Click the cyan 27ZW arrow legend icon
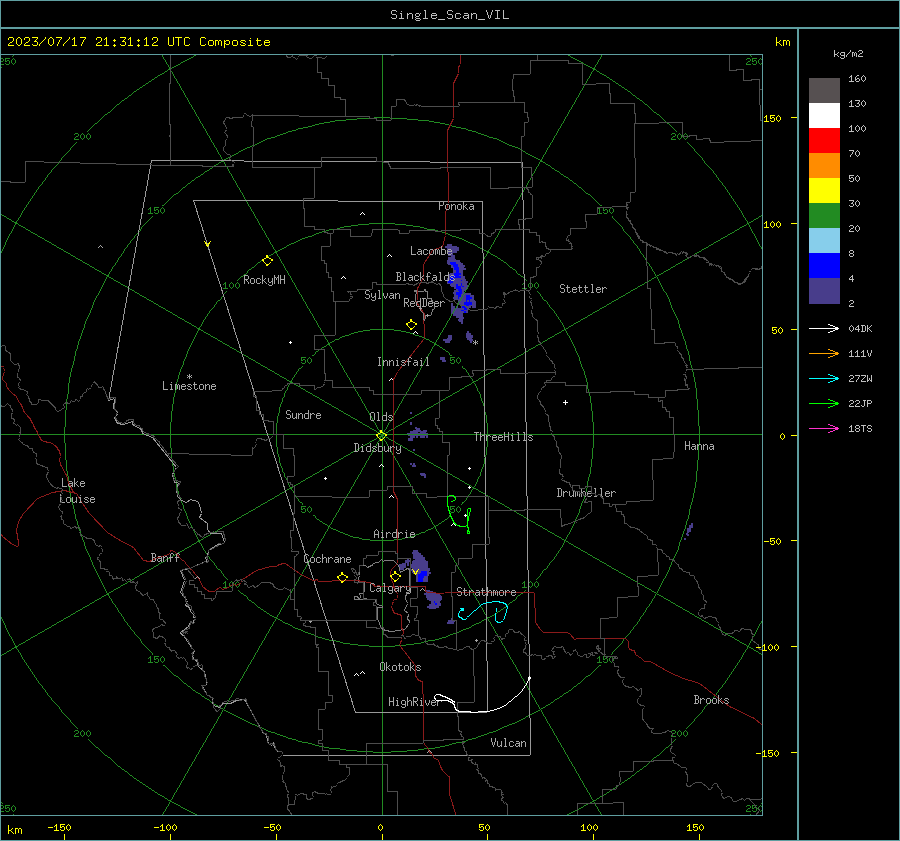 [824, 378]
